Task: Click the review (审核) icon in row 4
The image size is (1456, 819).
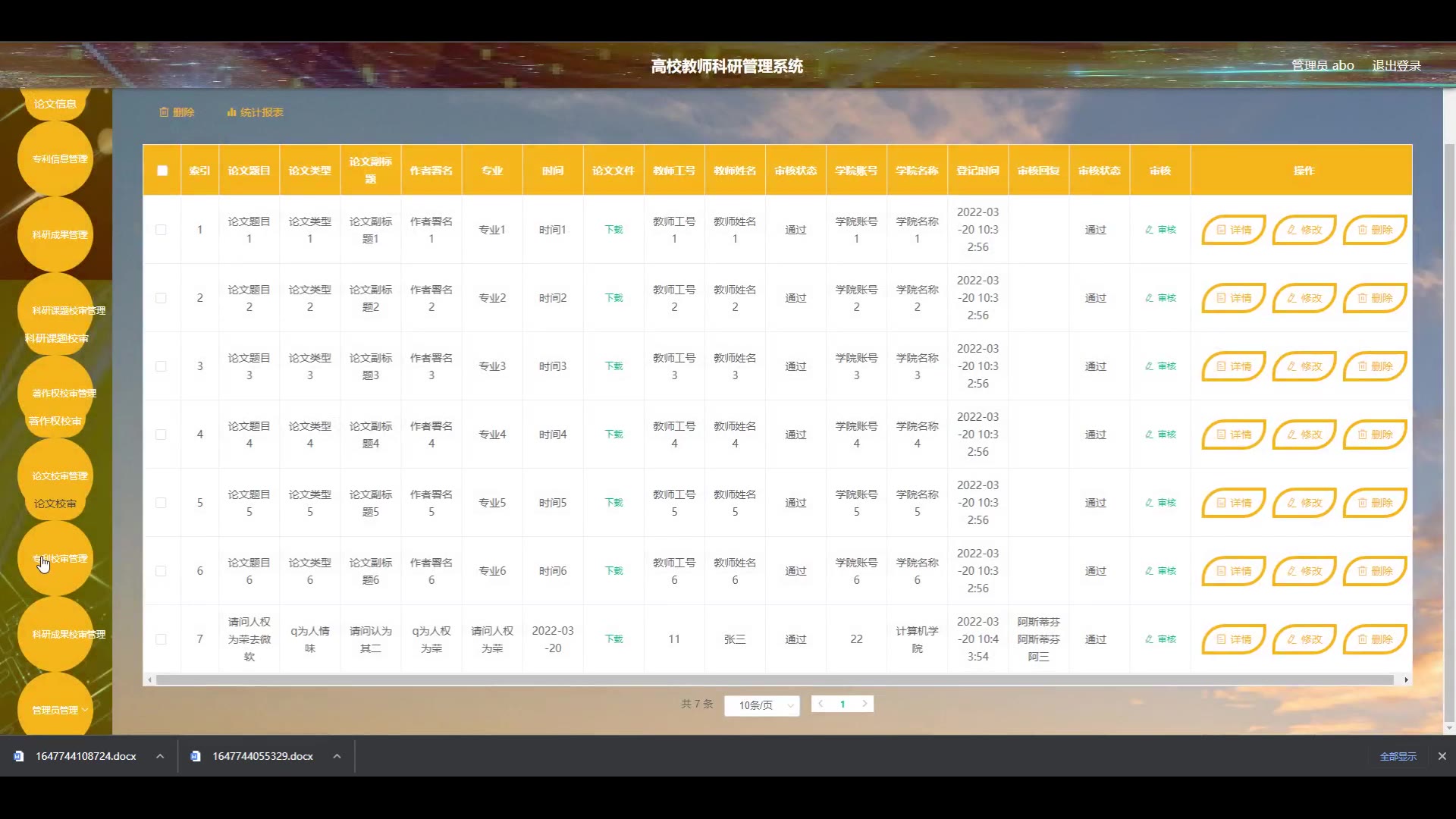Action: (x=1160, y=435)
